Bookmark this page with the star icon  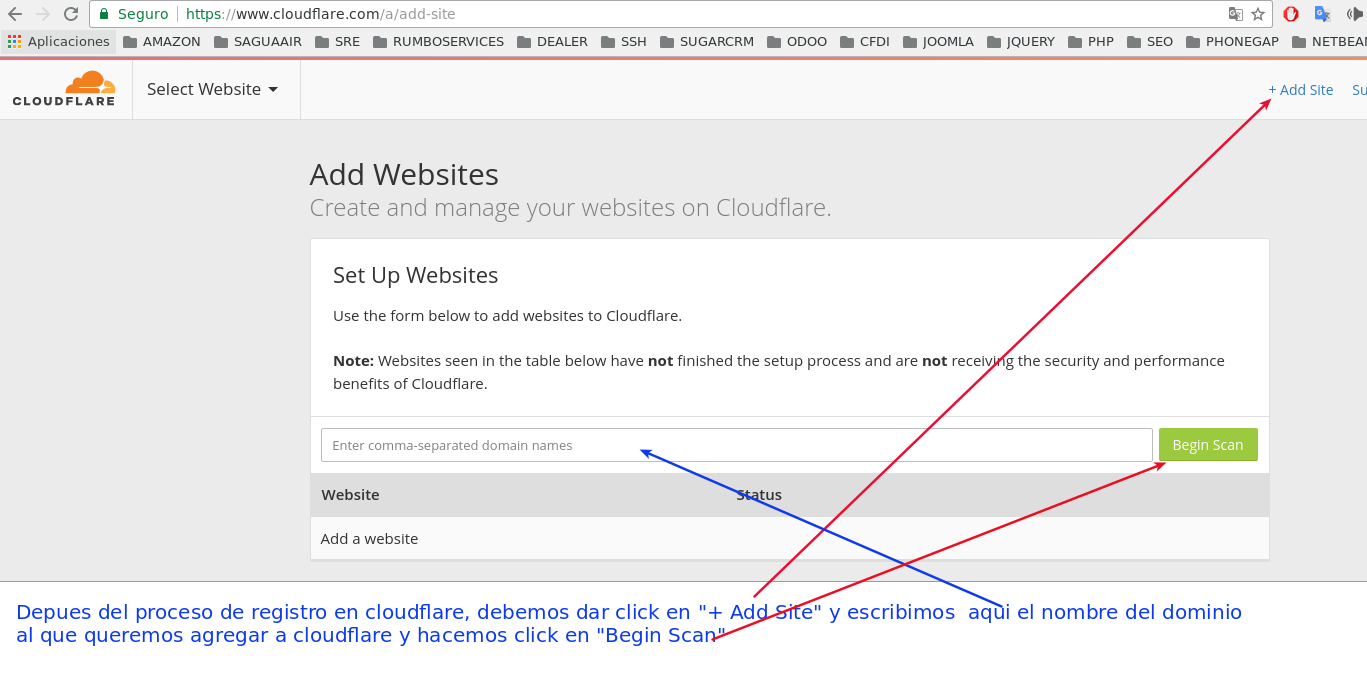coord(1258,14)
